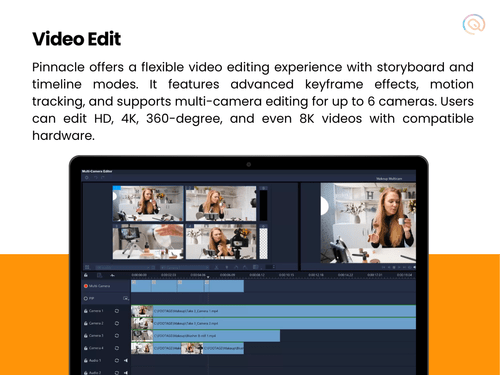This screenshot has width=500, height=375.
Task: Click the Camera 1 track label
Action: [x=96, y=311]
